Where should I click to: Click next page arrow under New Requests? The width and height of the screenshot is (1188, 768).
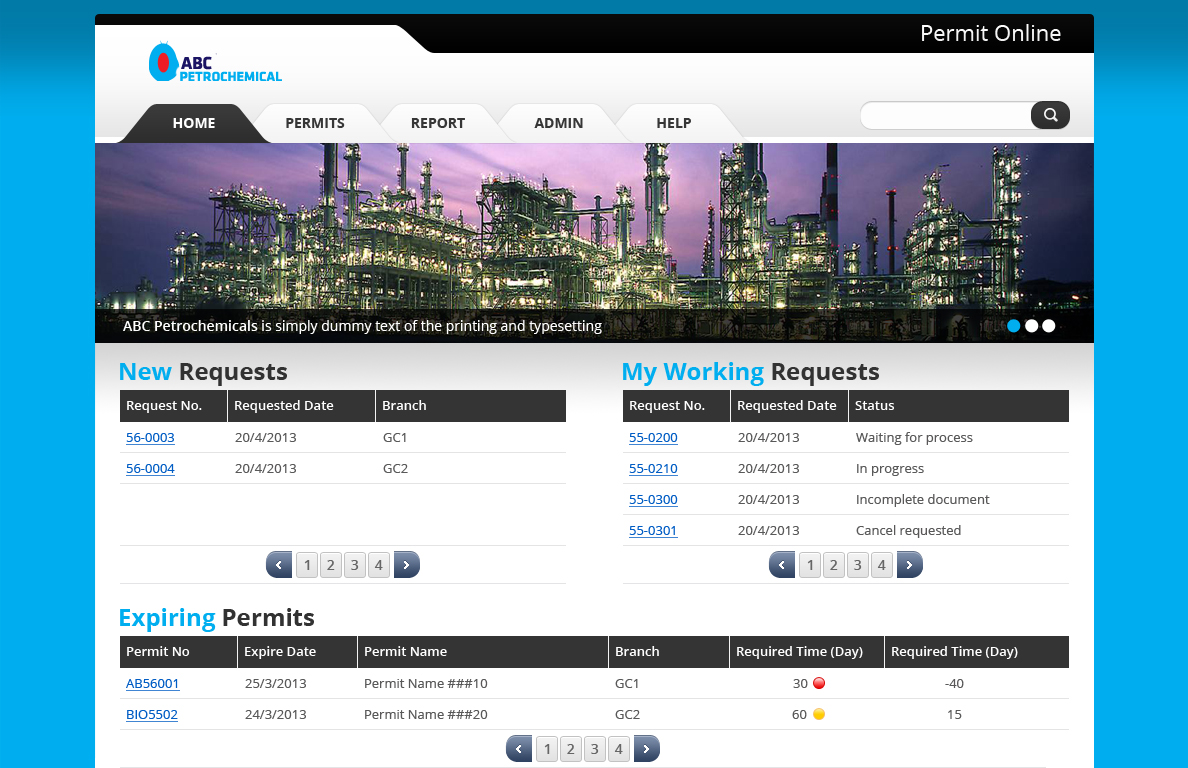click(406, 564)
